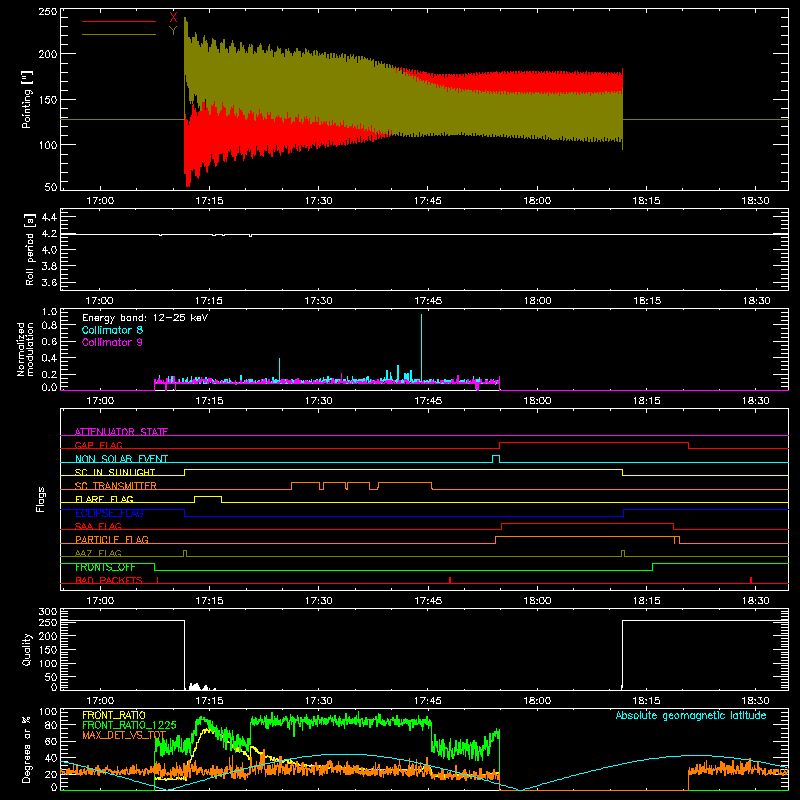Click the 18:15 time label under Pointing plot
800x800 pixels.
646,201
